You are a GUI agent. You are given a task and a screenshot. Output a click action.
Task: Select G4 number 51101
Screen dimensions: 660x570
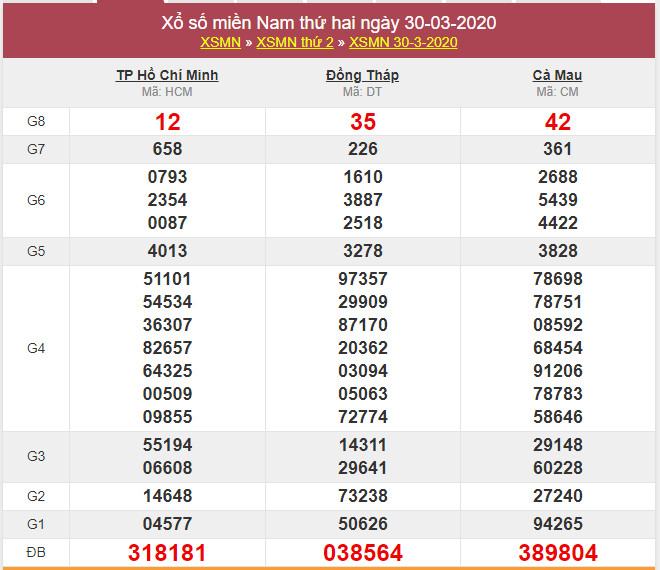click(x=168, y=279)
